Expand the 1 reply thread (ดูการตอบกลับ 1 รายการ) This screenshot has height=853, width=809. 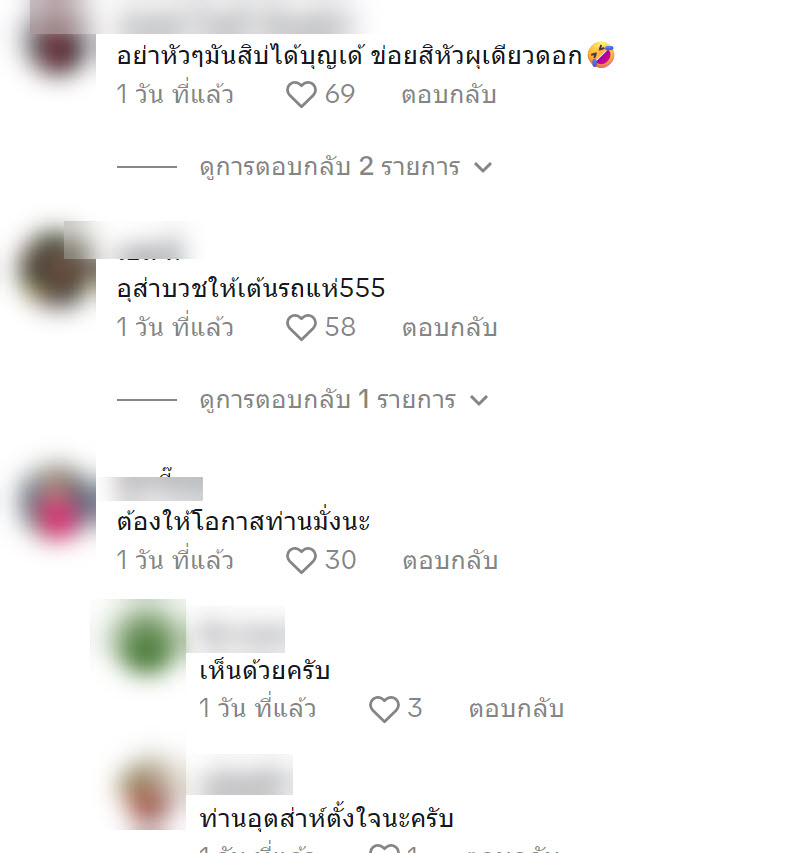click(328, 400)
